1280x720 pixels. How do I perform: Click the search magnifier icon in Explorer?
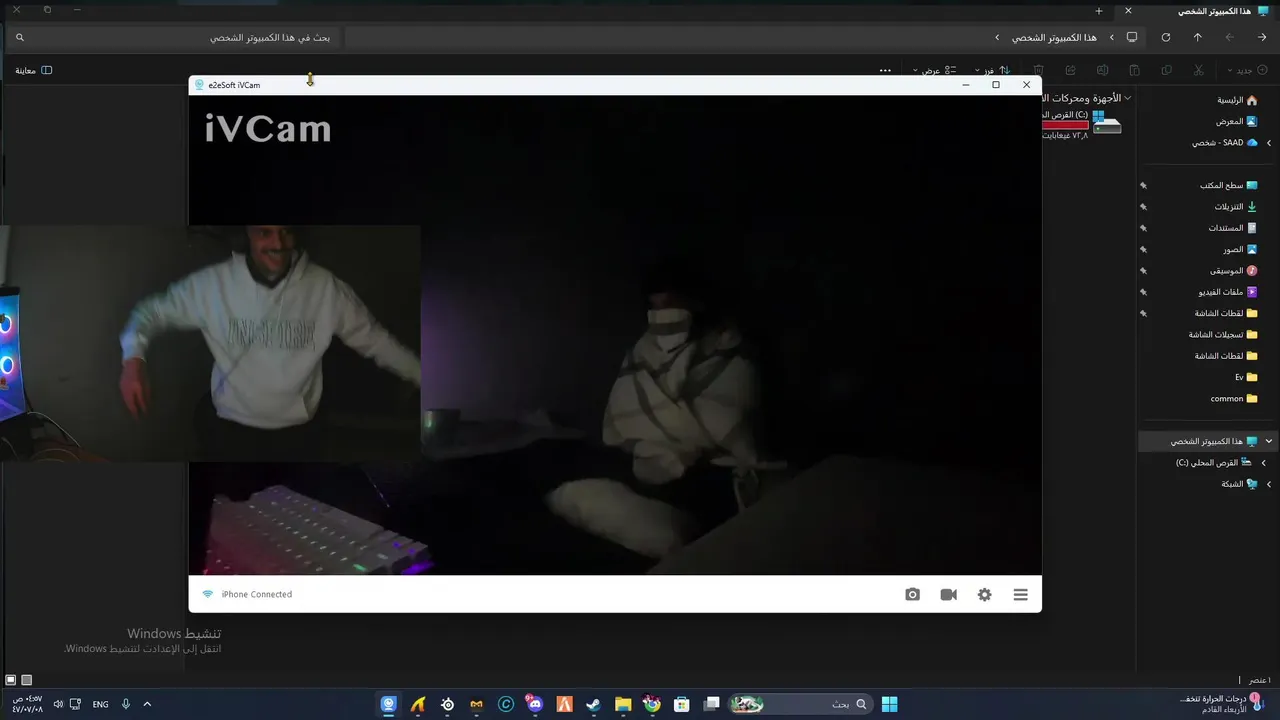point(19,37)
